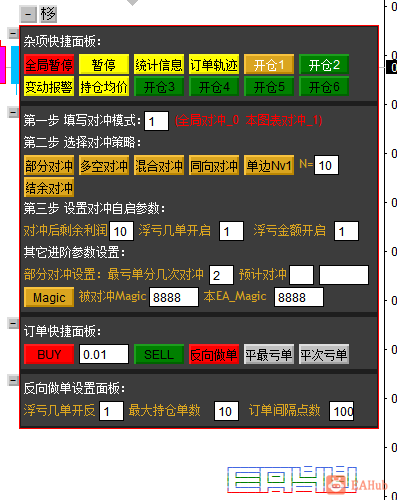Choose the 部分对冲 hedge strategy

coord(49,165)
